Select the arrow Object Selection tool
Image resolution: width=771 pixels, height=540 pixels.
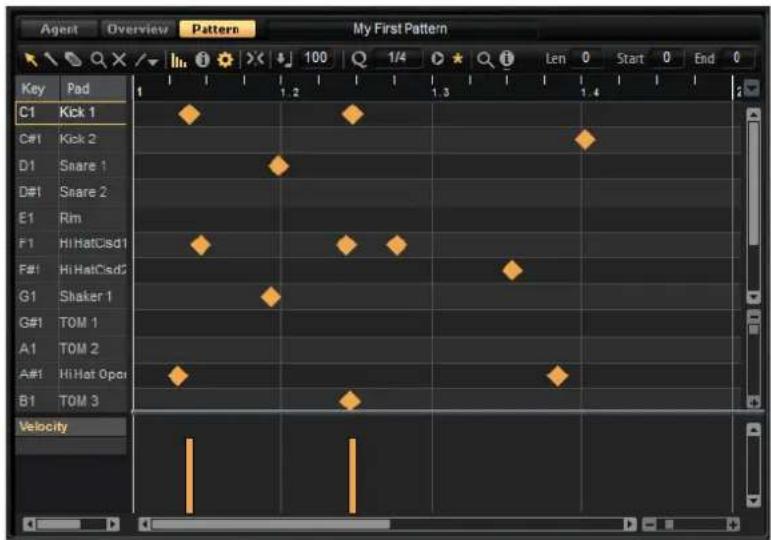coord(31,60)
